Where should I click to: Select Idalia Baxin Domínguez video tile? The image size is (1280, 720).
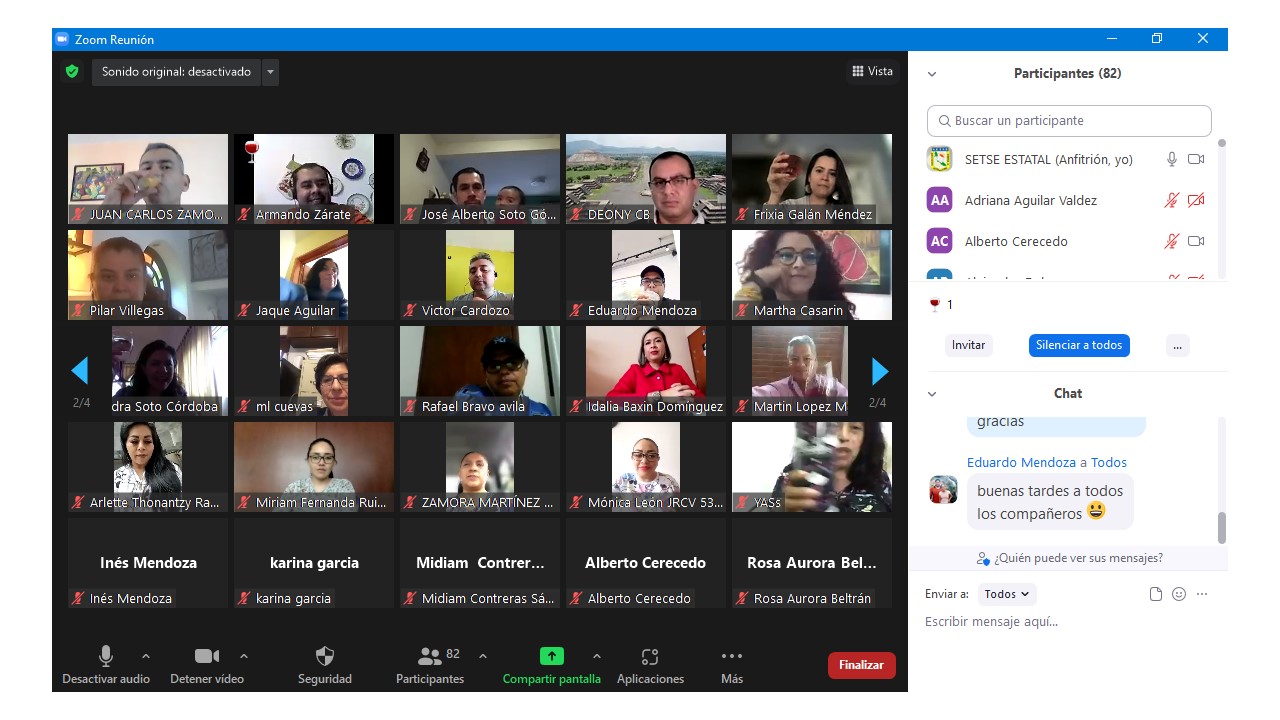pos(646,371)
